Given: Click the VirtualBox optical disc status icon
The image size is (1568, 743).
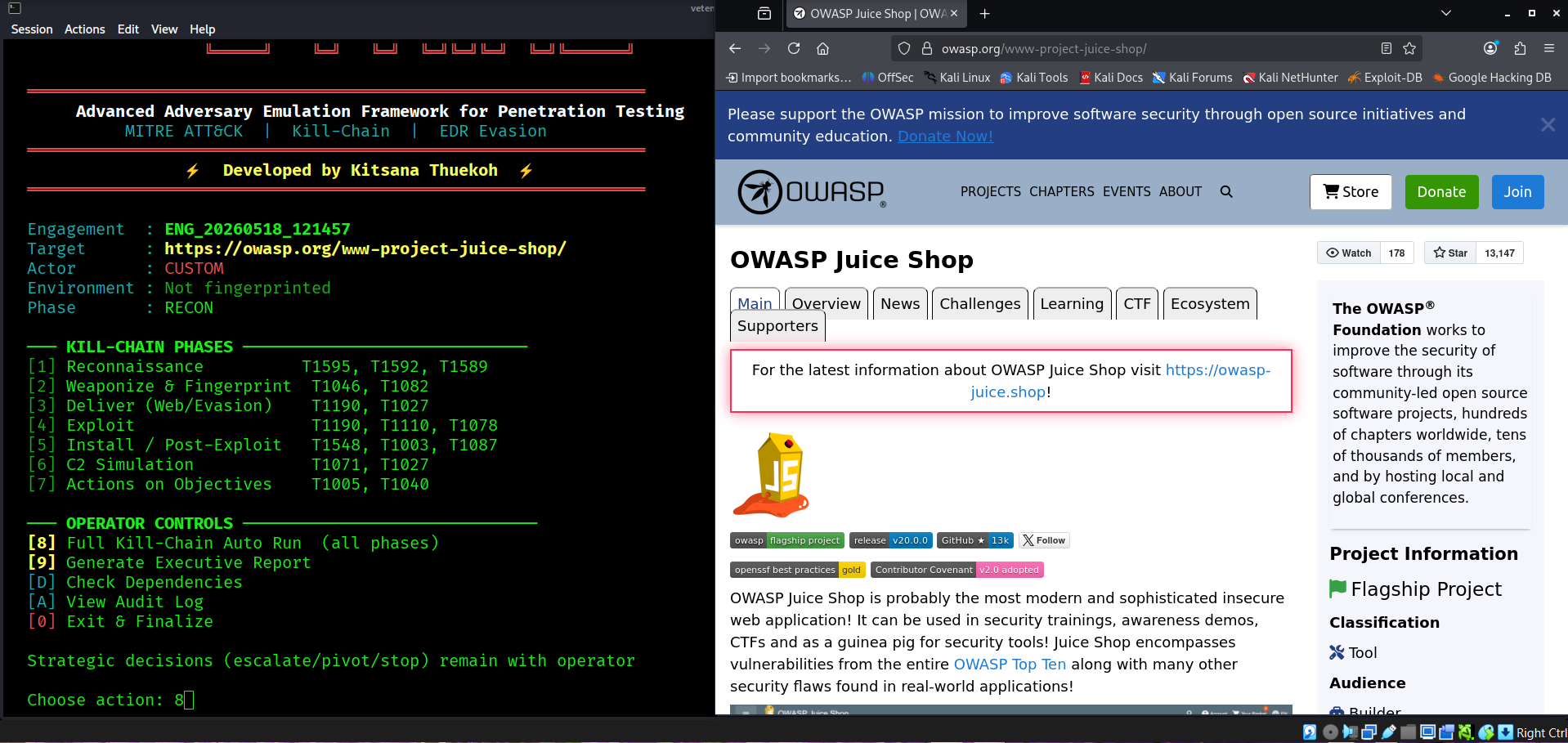Looking at the screenshot, I should coord(1330,732).
